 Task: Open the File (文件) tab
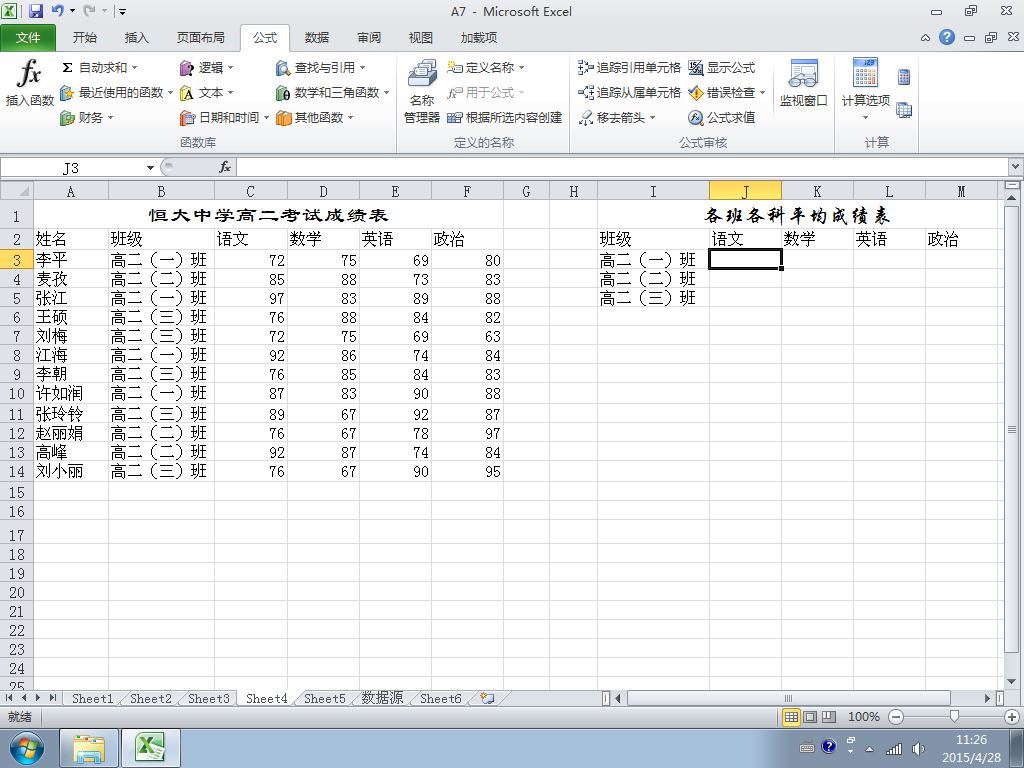pos(27,38)
